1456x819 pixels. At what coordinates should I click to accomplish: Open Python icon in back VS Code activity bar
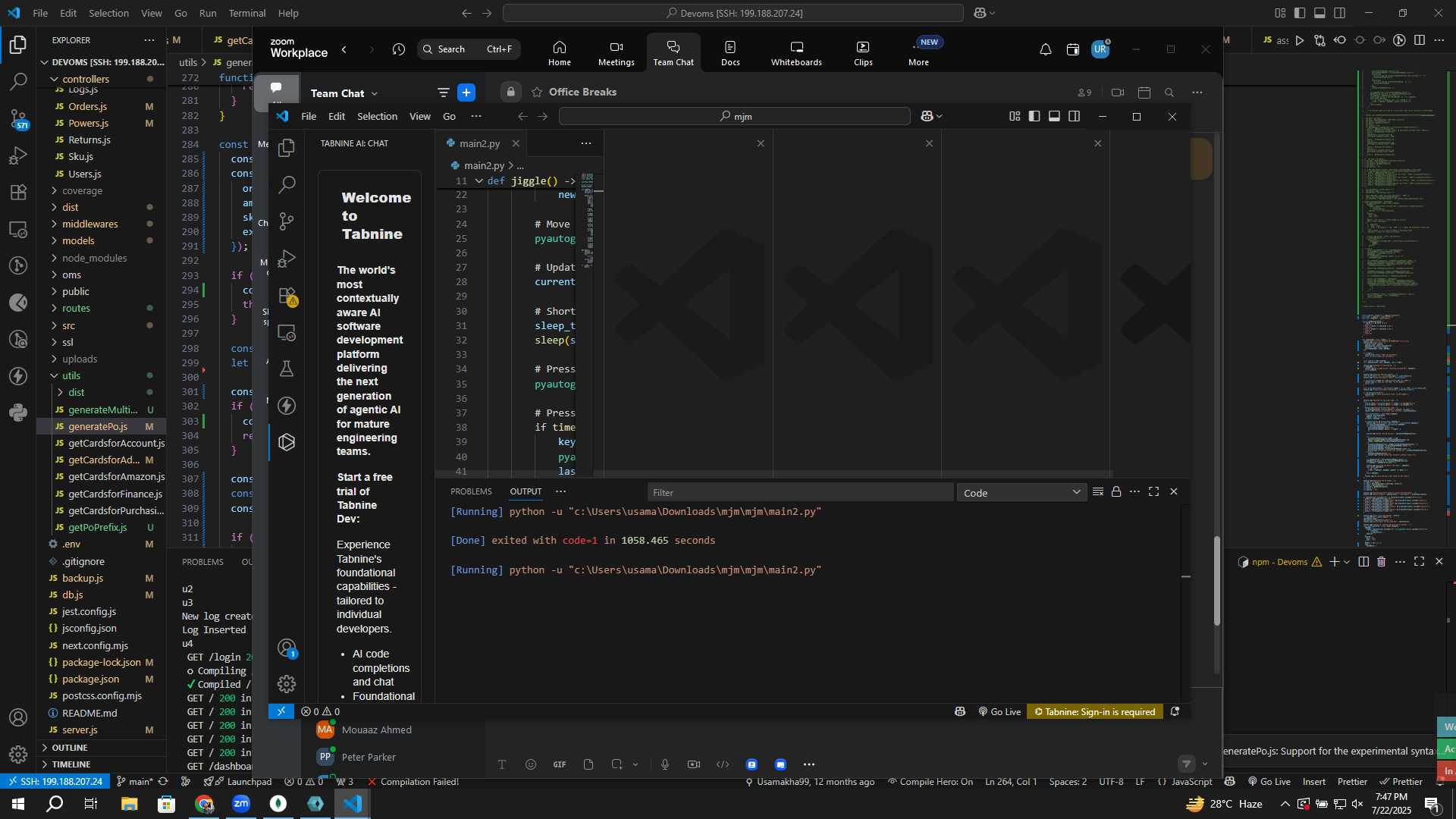pos(18,413)
